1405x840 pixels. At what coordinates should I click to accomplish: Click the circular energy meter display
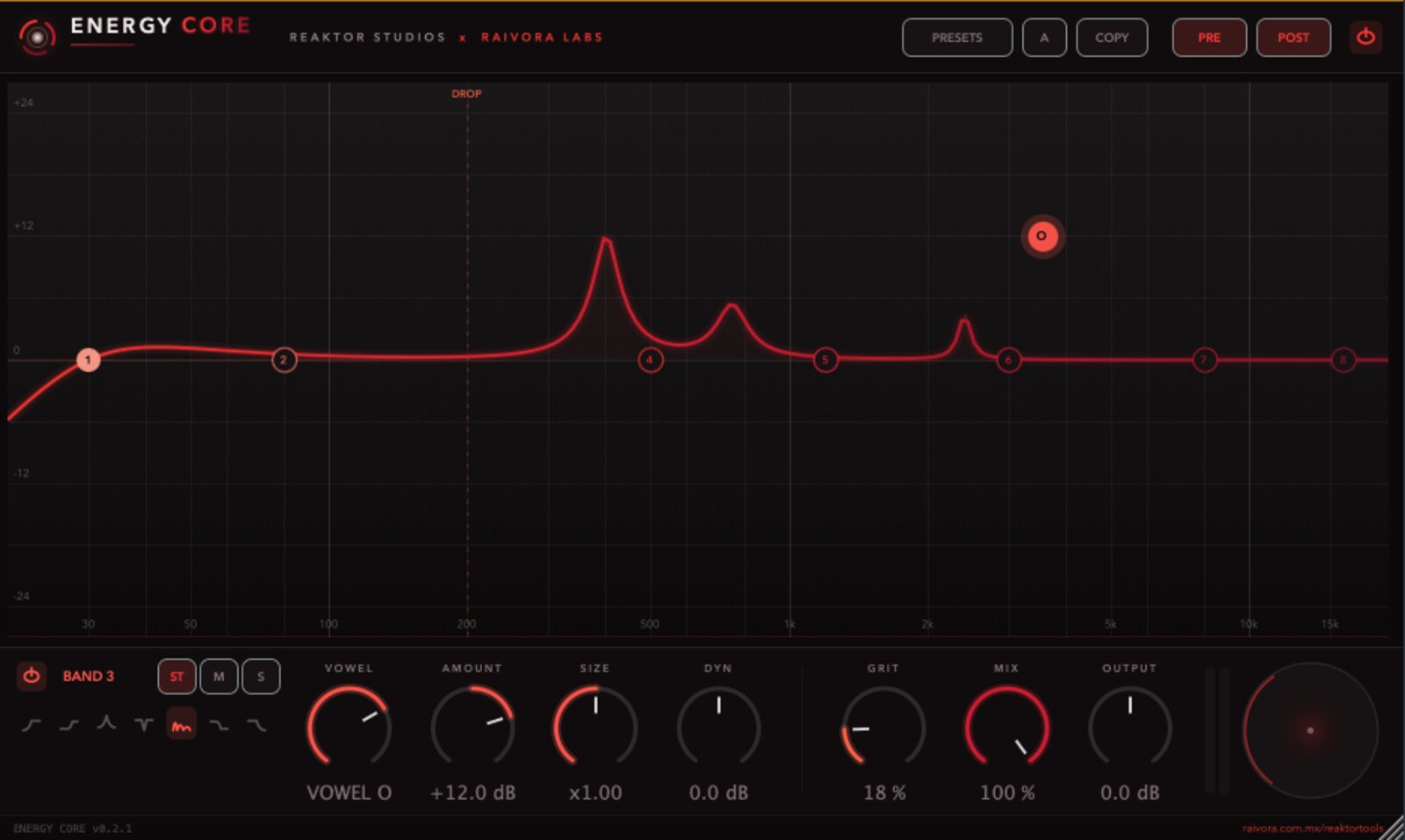[x=1310, y=730]
